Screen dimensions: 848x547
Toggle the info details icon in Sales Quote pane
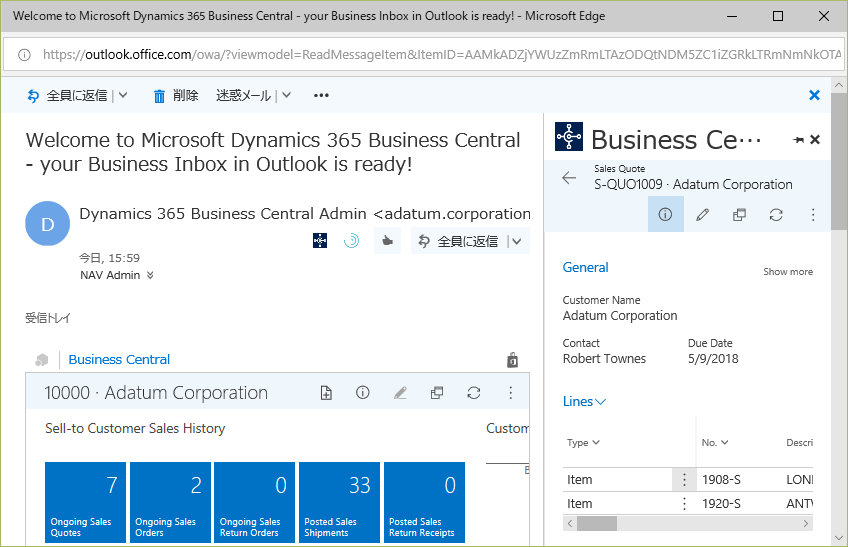click(665, 214)
